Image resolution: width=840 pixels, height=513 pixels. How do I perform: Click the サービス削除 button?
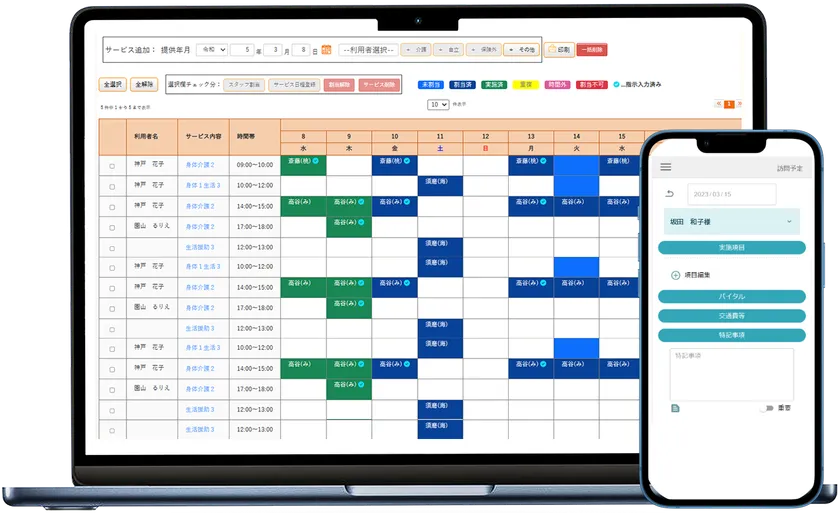pyautogui.click(x=379, y=85)
